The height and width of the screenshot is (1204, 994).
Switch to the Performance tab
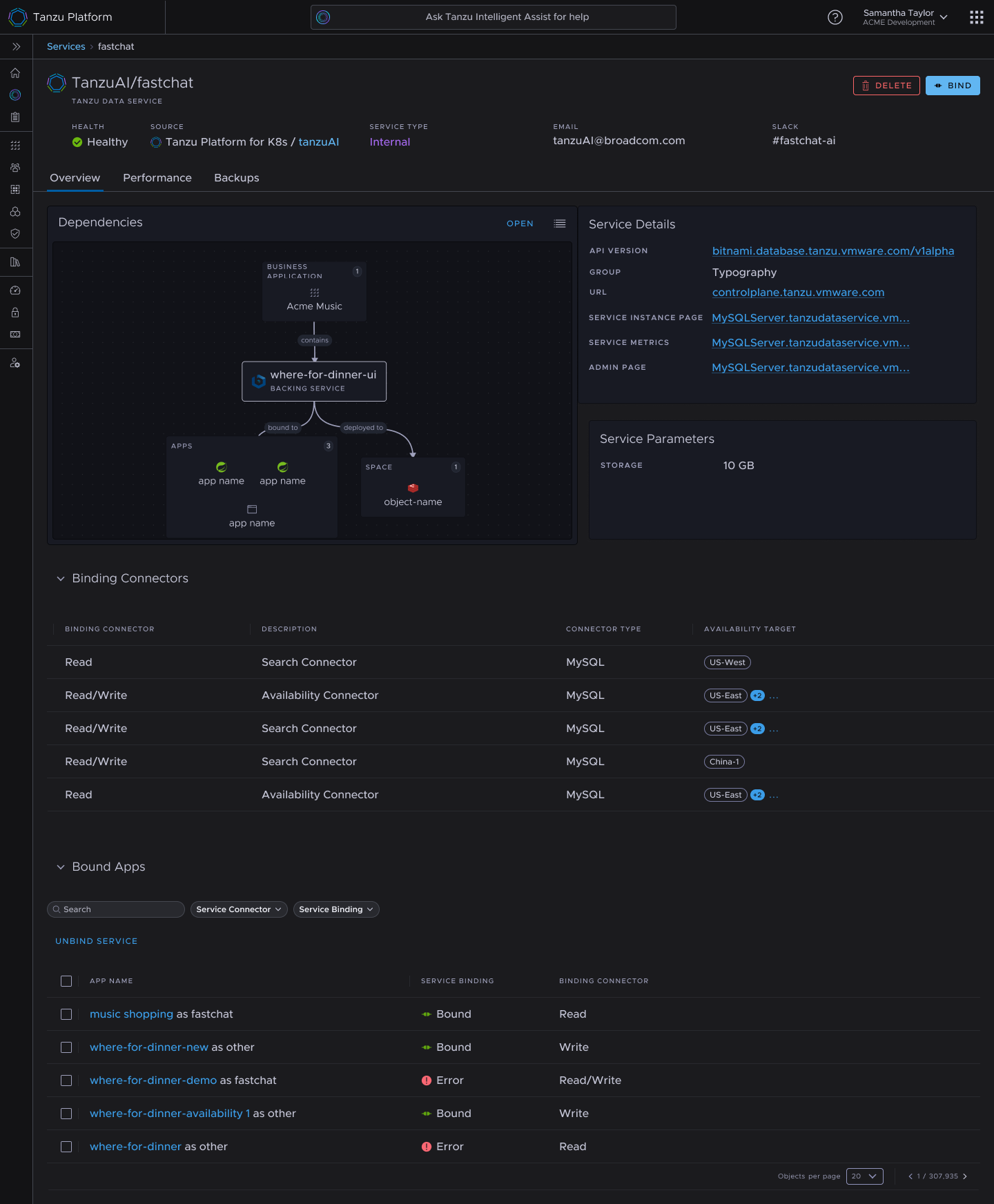(157, 178)
